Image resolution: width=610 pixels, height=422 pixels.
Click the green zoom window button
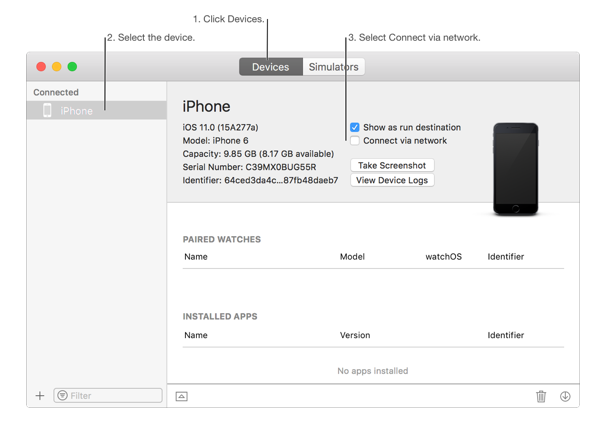(x=72, y=67)
